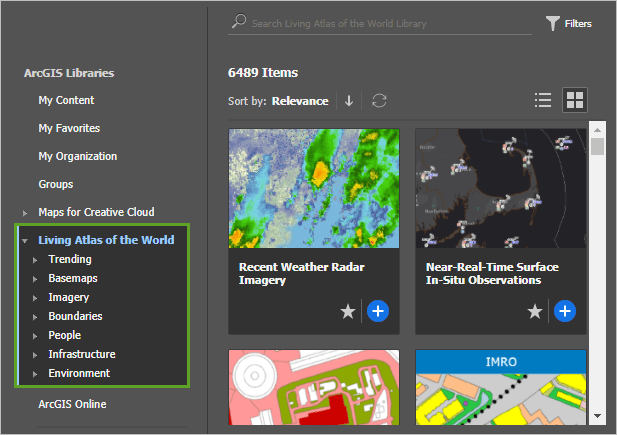Image resolution: width=617 pixels, height=435 pixels.
Task: Expand the Infrastructure category
Action: [x=35, y=355]
